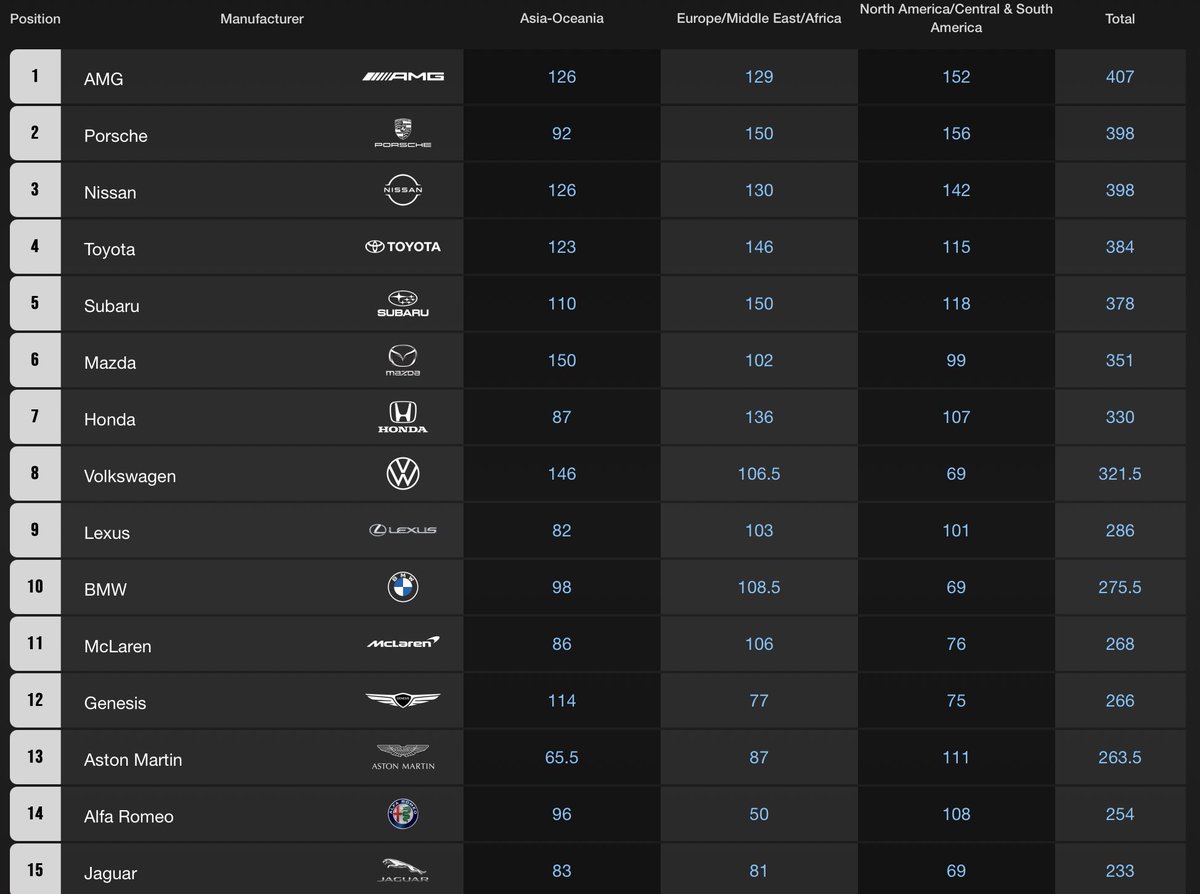The height and width of the screenshot is (894, 1200).
Task: Click Subaru's total of 378
Action: click(x=1120, y=303)
